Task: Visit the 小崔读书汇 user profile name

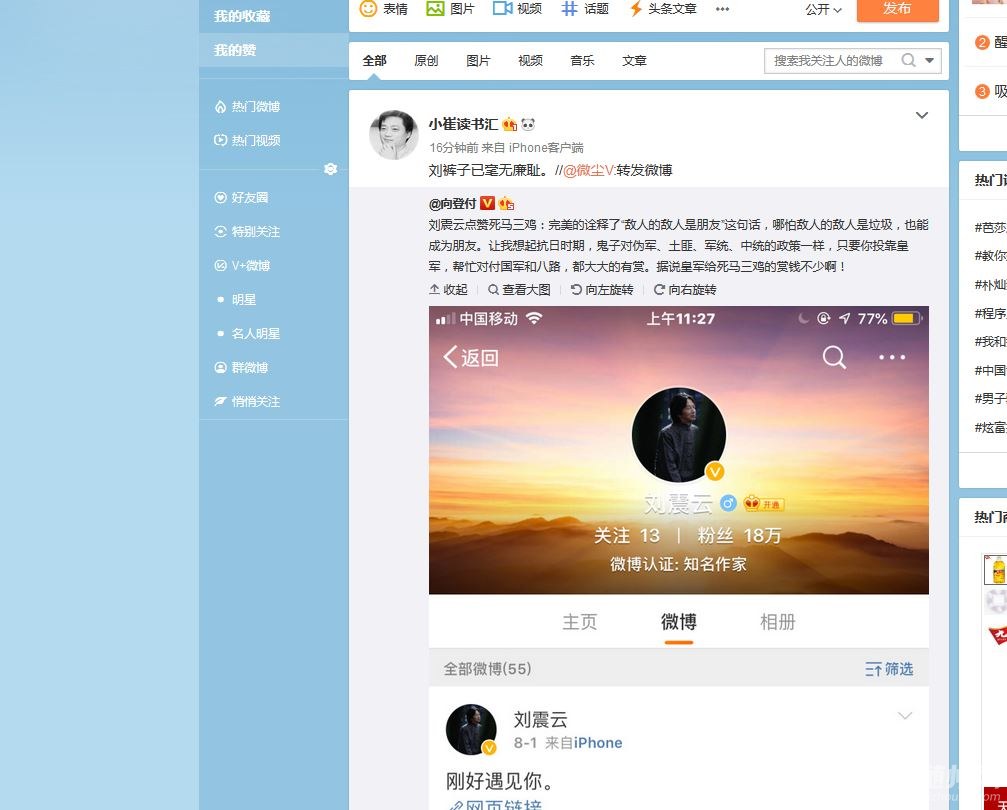Action: coord(463,124)
